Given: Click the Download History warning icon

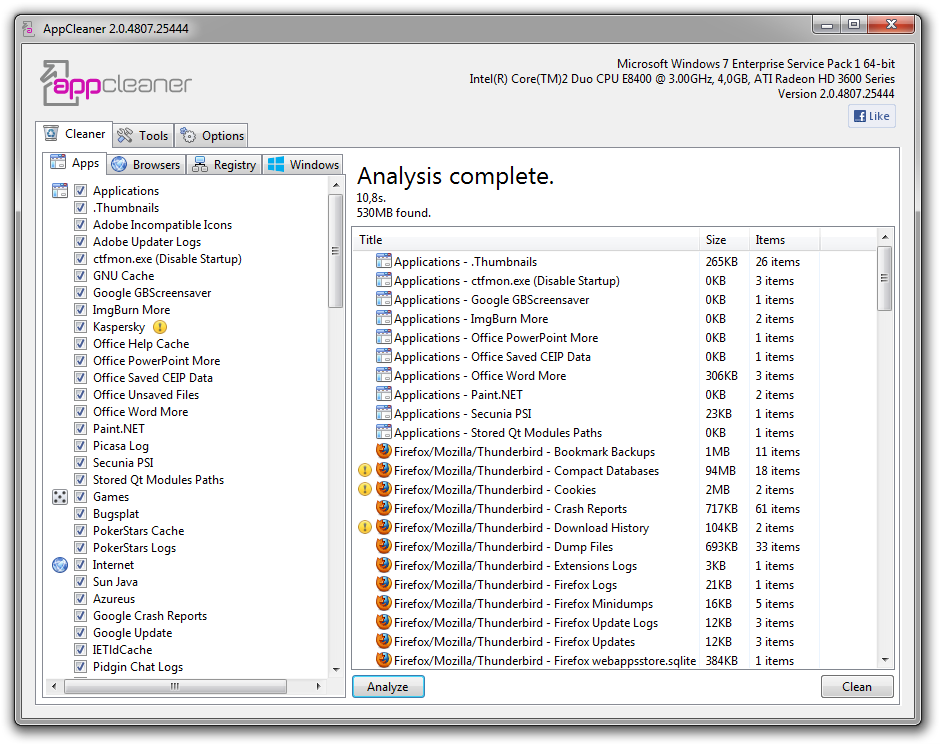Looking at the screenshot, I should coord(364,528).
